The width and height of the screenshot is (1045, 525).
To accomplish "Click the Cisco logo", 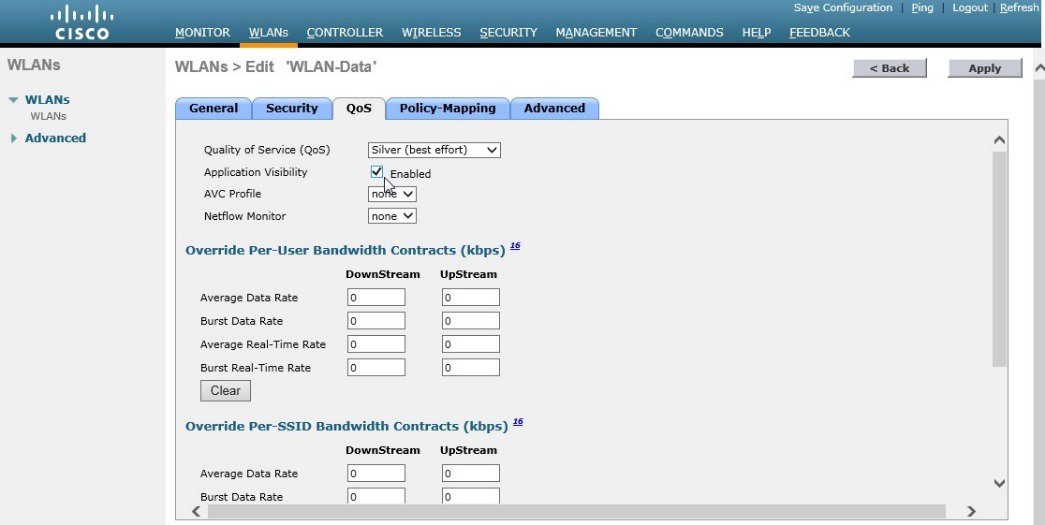I will tap(82, 23).
